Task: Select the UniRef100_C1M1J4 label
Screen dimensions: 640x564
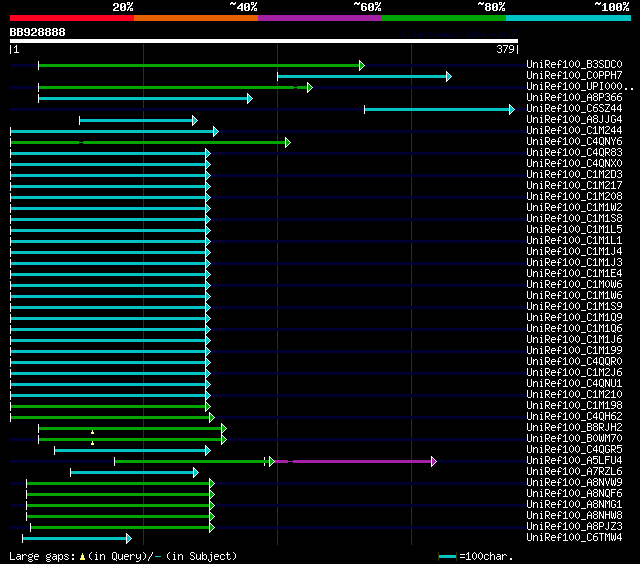Action: (574, 251)
